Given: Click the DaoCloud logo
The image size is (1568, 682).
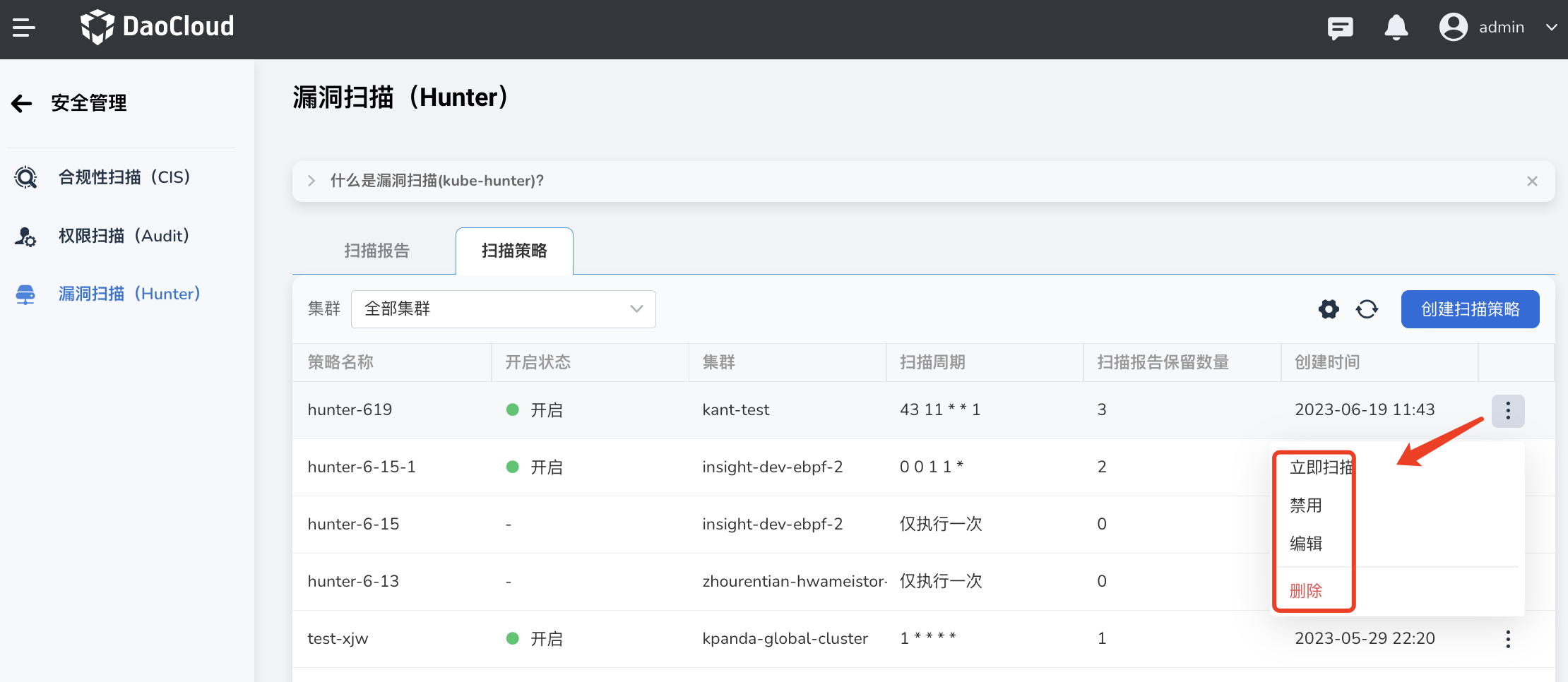Looking at the screenshot, I should pyautogui.click(x=157, y=27).
